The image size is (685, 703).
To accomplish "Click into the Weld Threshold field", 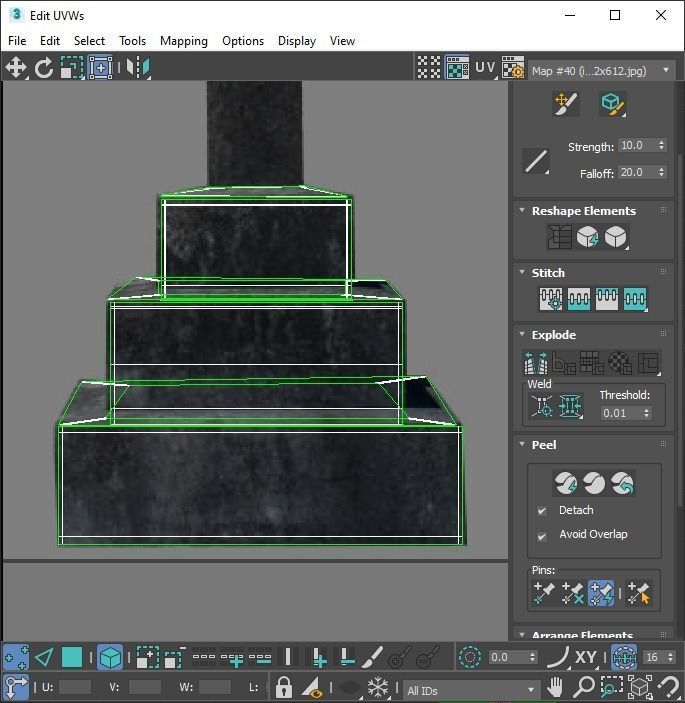I will click(621, 413).
